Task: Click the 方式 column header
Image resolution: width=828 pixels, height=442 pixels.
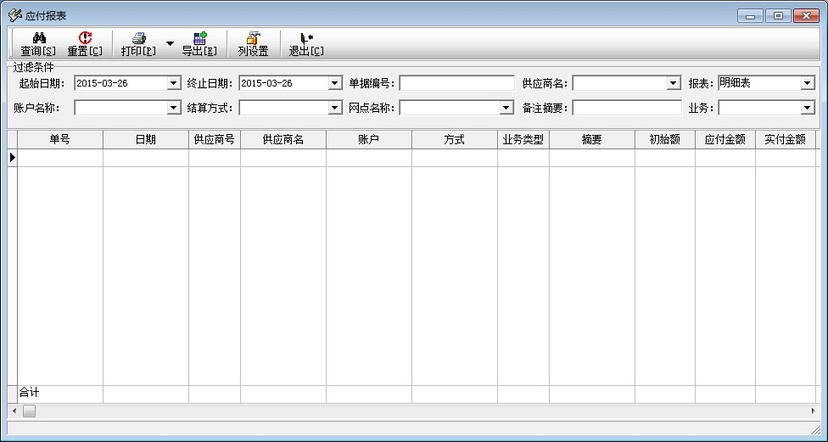Action: pyautogui.click(x=455, y=140)
